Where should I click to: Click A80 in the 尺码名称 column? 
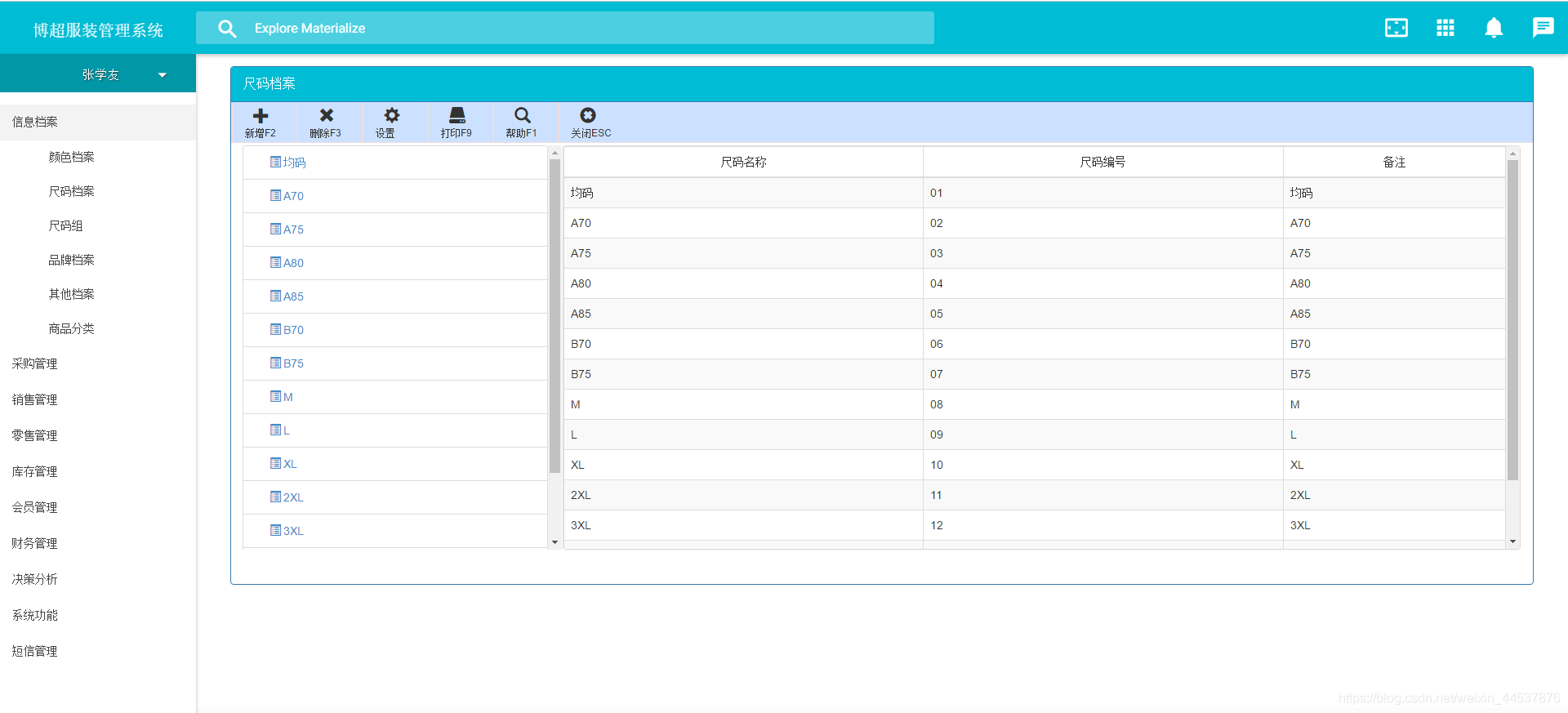click(x=743, y=283)
